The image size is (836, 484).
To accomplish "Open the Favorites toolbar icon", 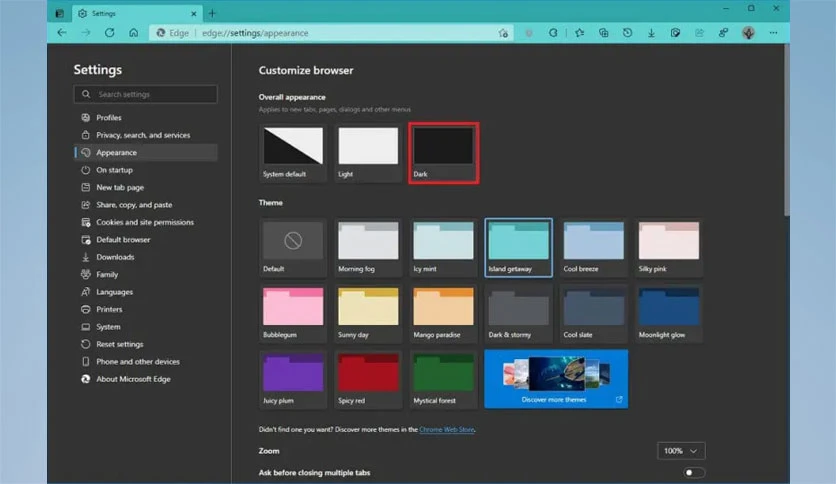I will click(580, 33).
